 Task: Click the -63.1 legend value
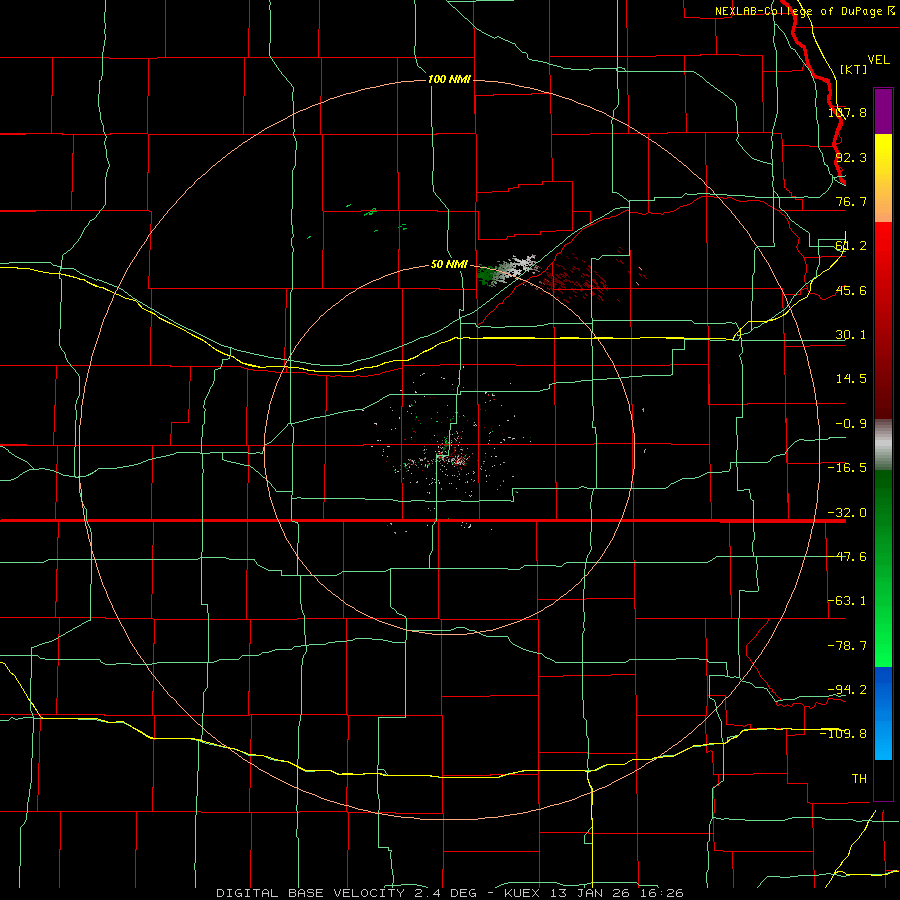pos(847,601)
